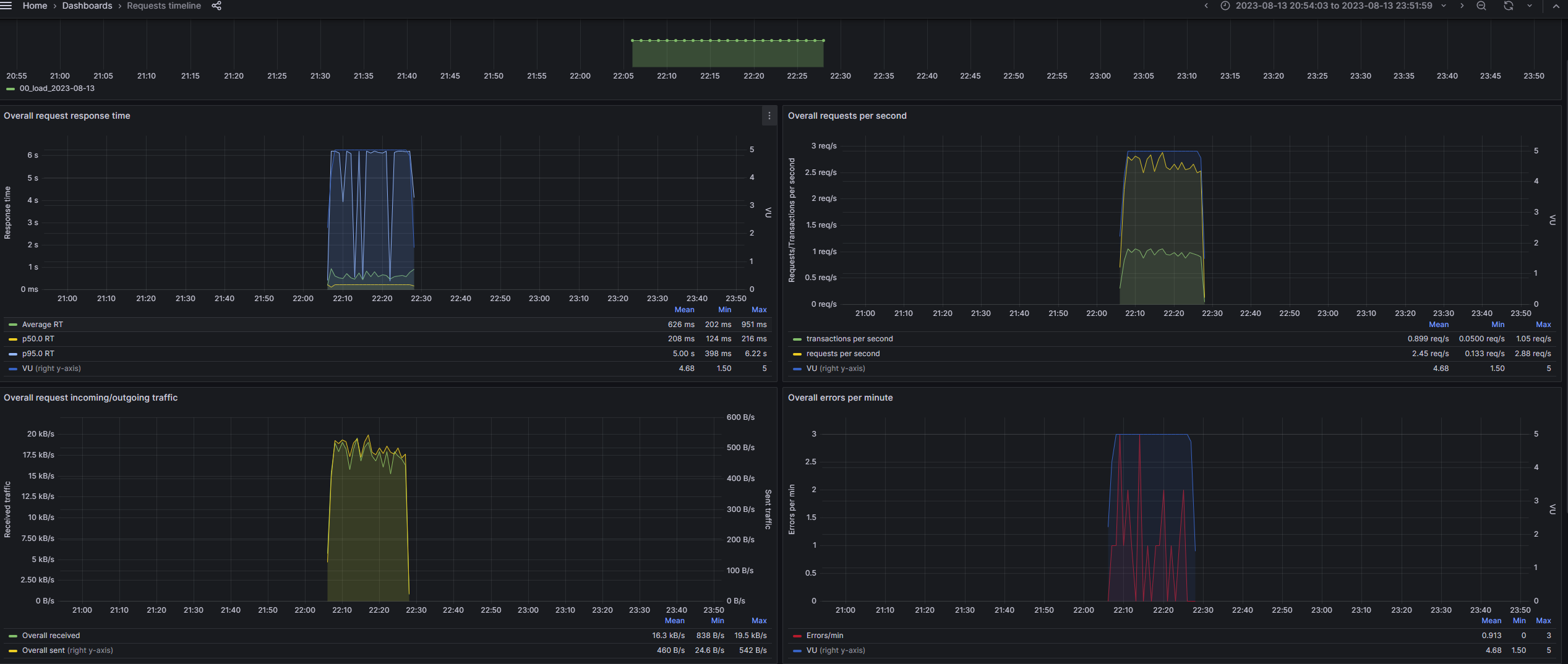Refresh the dashboard
Screen dimensions: 1568x664
click(1509, 6)
